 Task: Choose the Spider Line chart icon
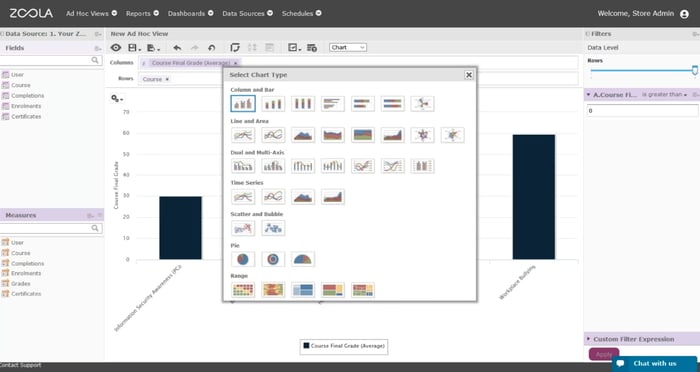[422, 135]
